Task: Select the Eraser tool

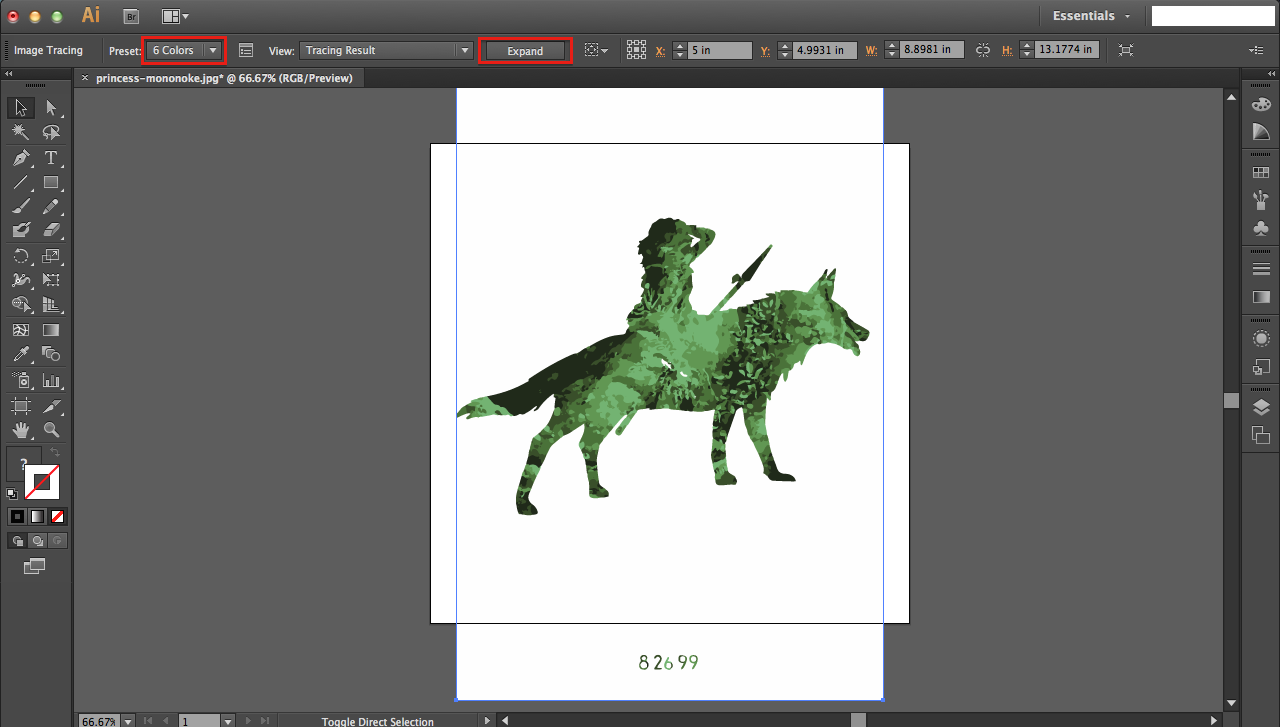Action: click(x=51, y=230)
